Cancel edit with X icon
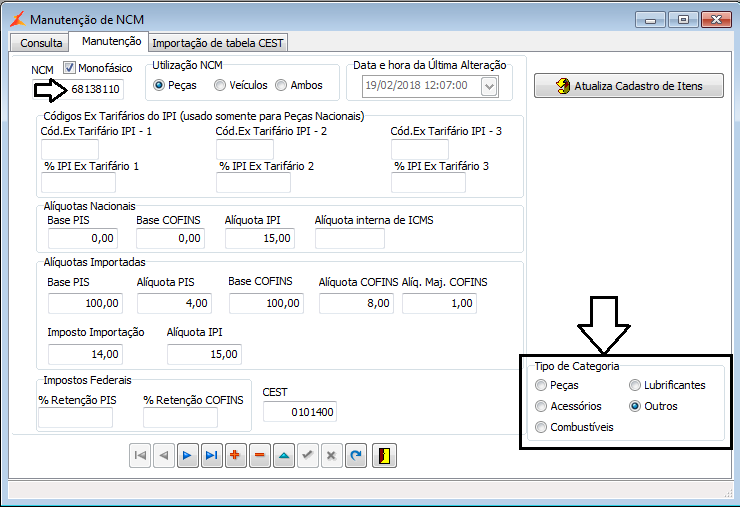The width and height of the screenshot is (740, 507). [332, 456]
